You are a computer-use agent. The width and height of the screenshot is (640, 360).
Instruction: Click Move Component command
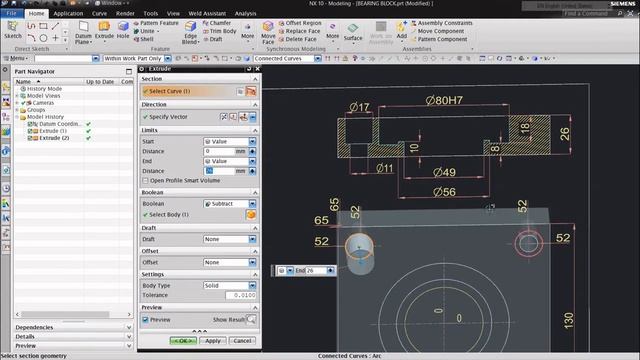(438, 31)
